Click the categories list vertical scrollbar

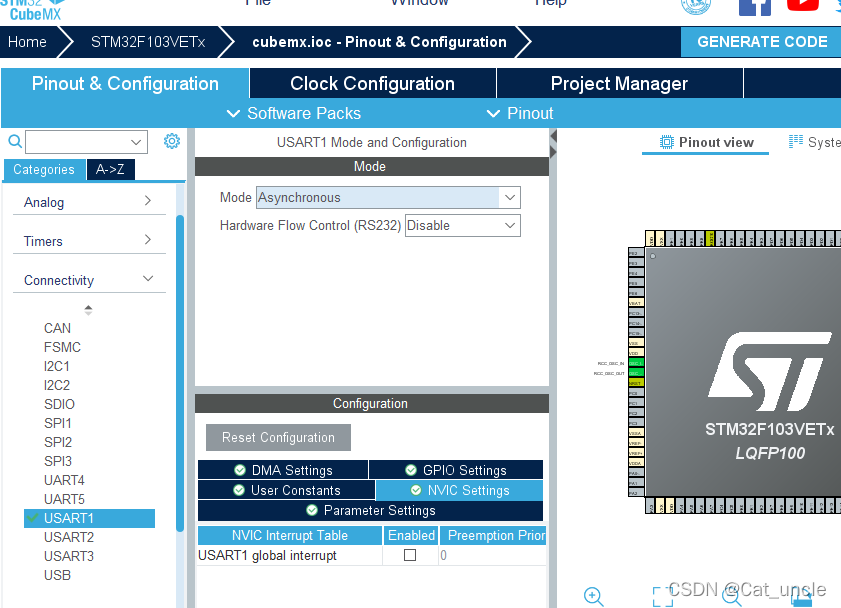click(180, 373)
